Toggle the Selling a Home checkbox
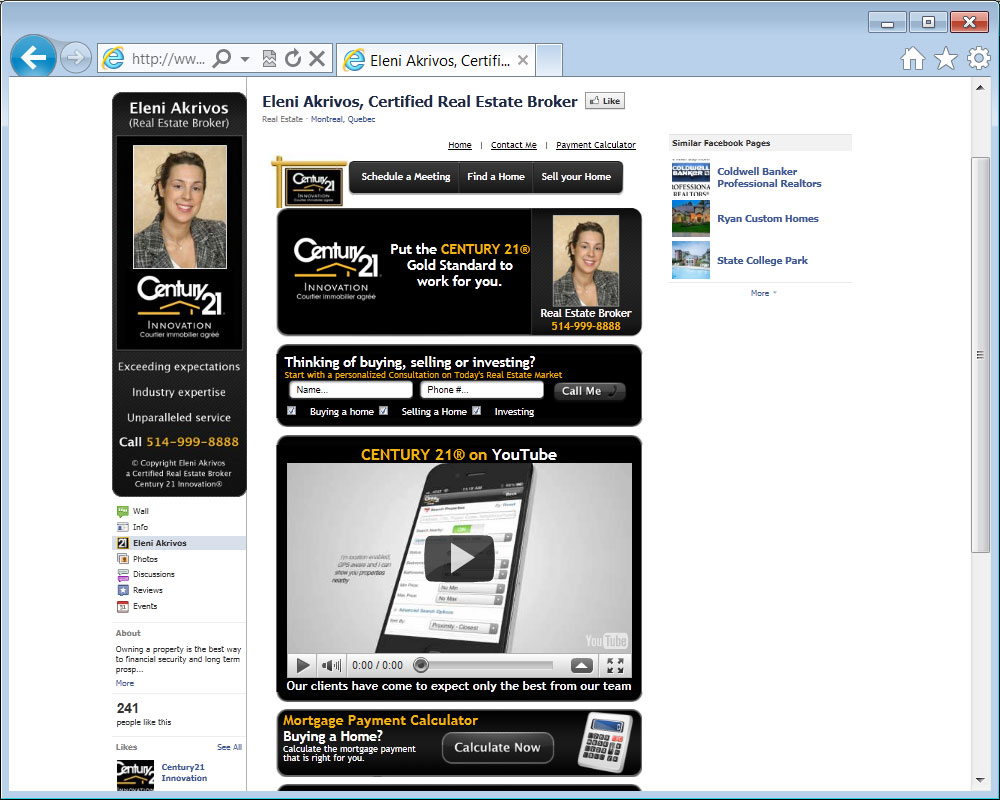Image resolution: width=1000 pixels, height=800 pixels. tap(383, 411)
